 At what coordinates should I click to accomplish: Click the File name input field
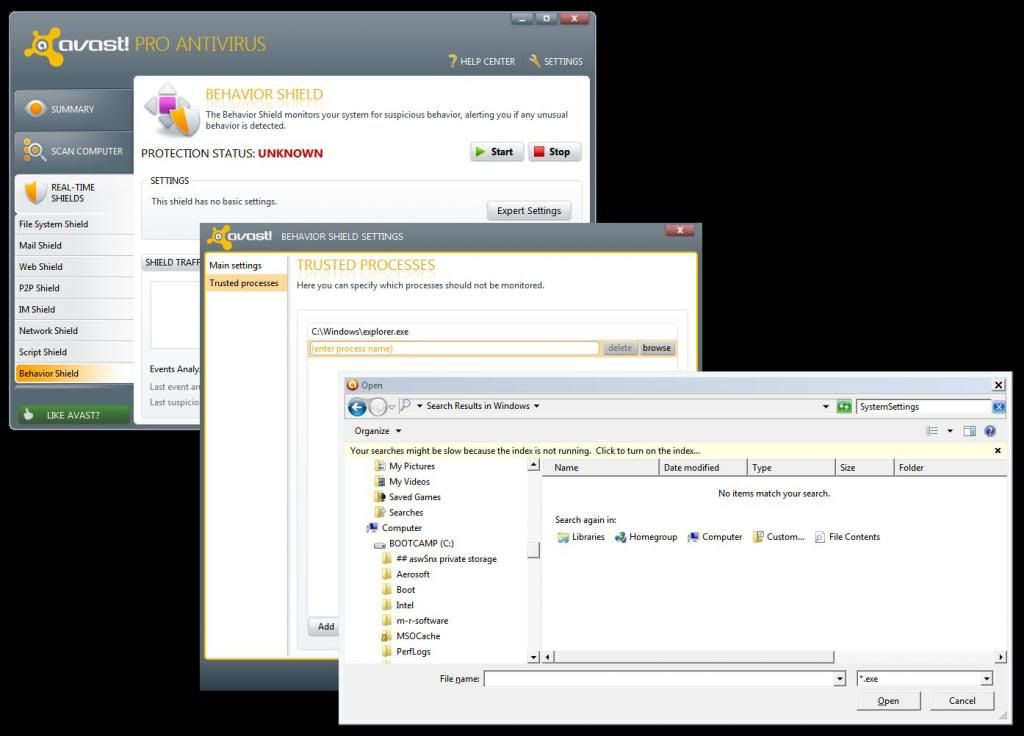pos(659,679)
